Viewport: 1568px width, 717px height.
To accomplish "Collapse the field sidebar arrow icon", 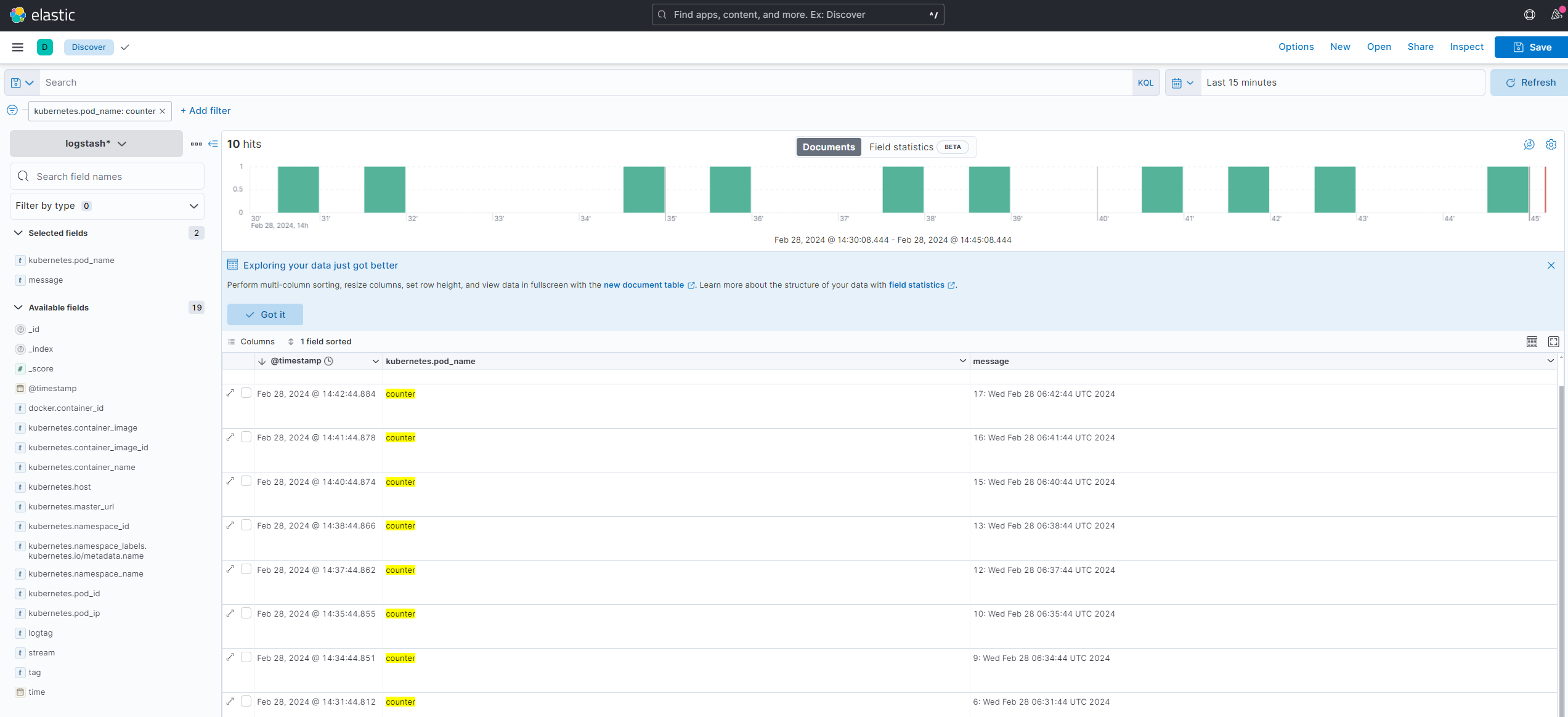I will click(213, 144).
